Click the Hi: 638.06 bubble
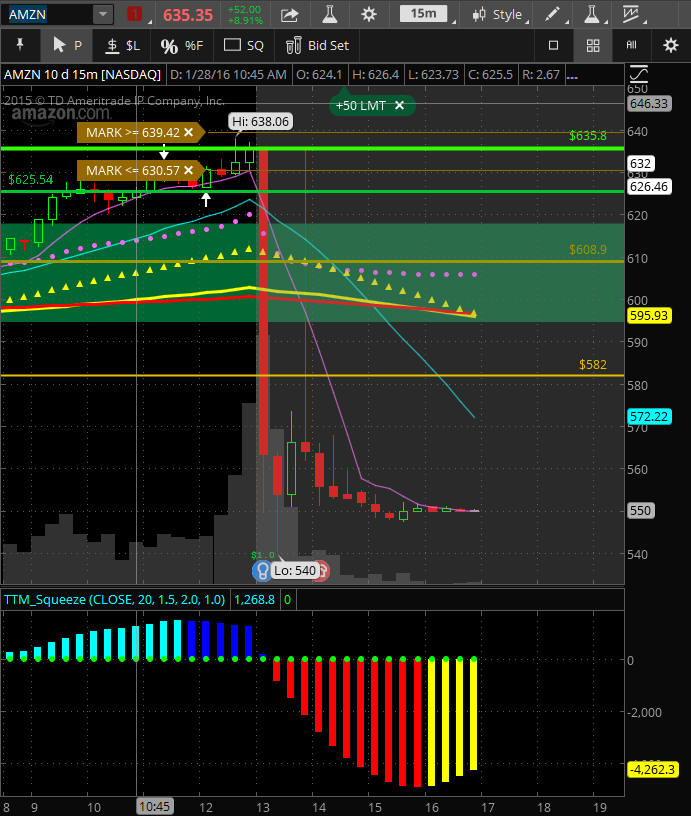Image resolution: width=691 pixels, height=816 pixels. (260, 121)
